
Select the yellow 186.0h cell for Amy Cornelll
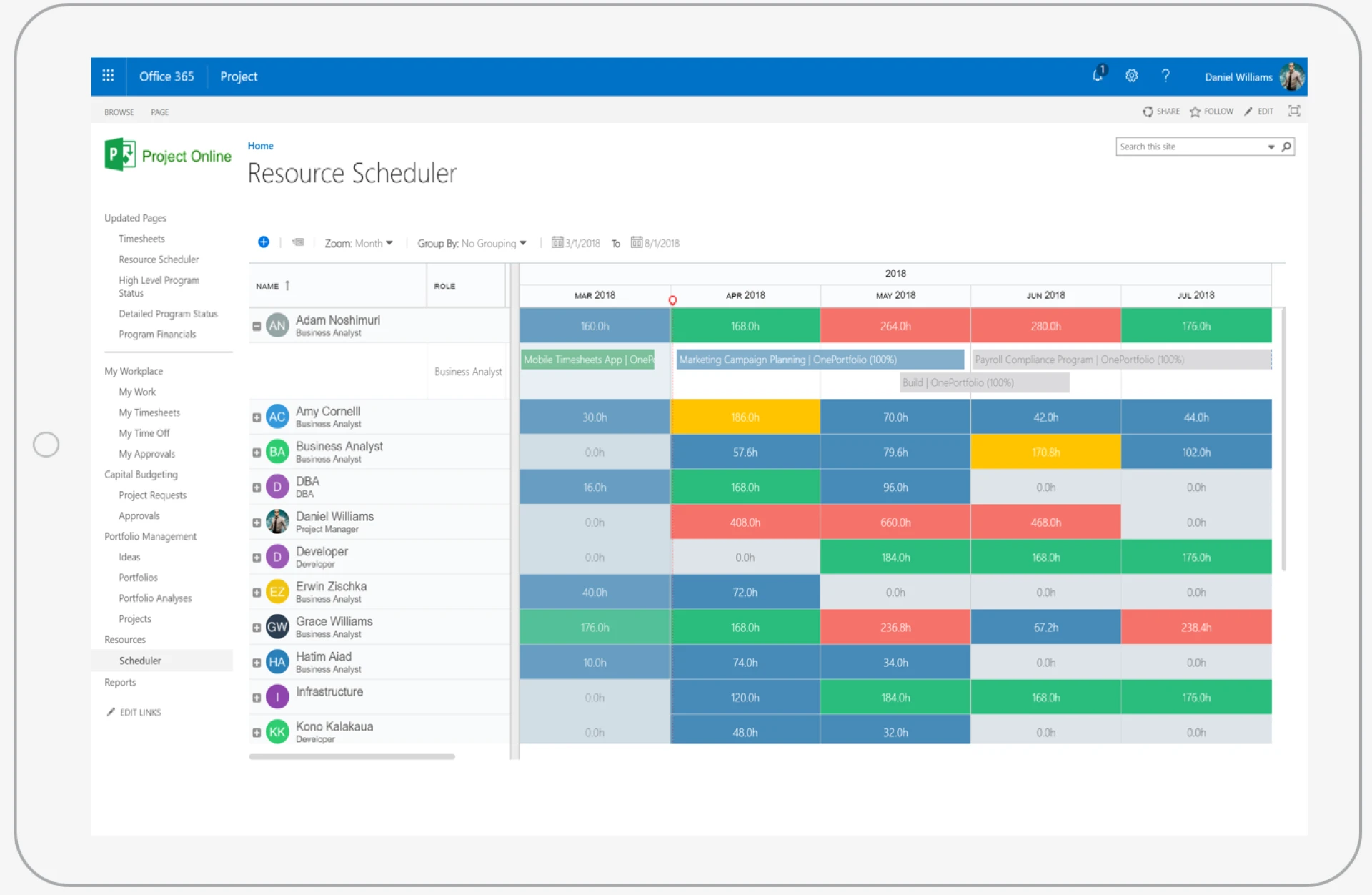(745, 417)
